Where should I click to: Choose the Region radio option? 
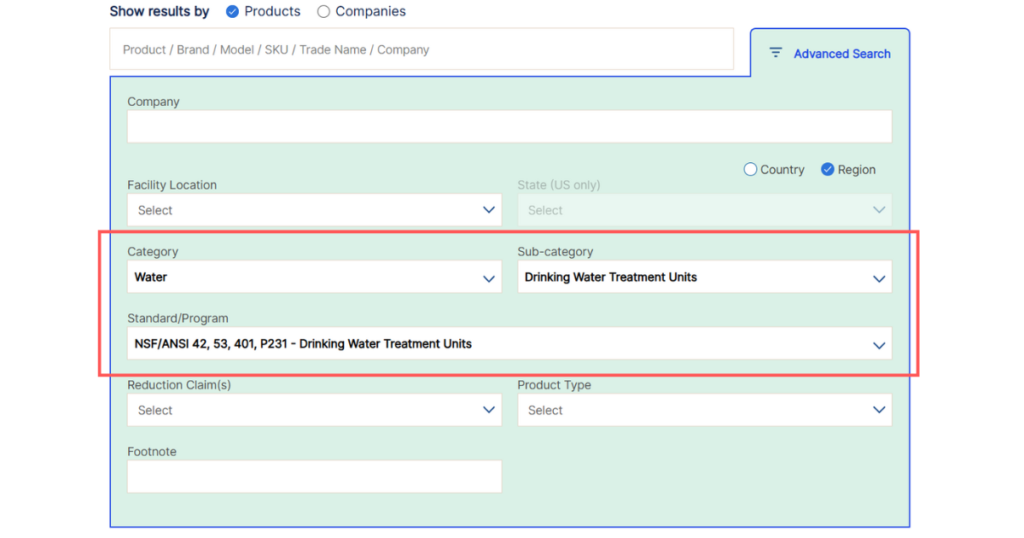[827, 170]
